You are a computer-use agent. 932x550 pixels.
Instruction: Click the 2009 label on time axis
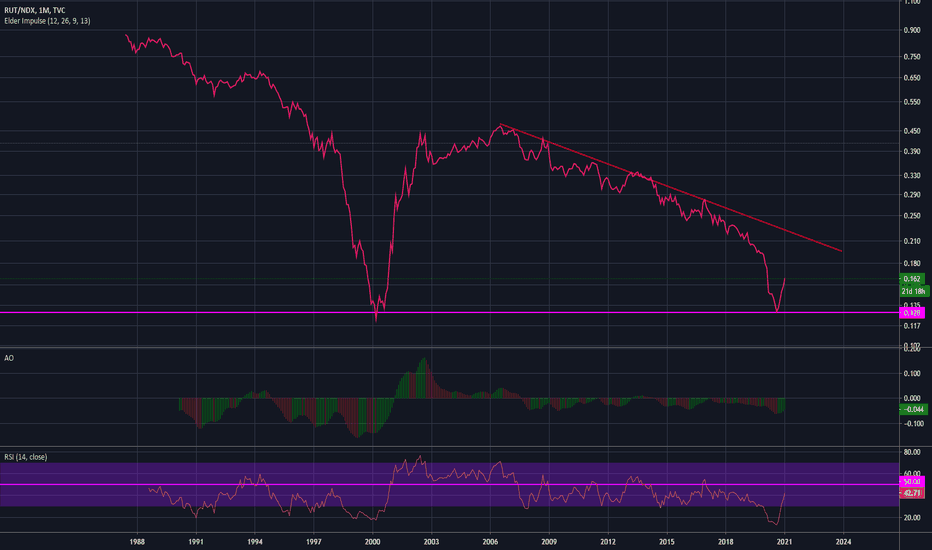[549, 542]
